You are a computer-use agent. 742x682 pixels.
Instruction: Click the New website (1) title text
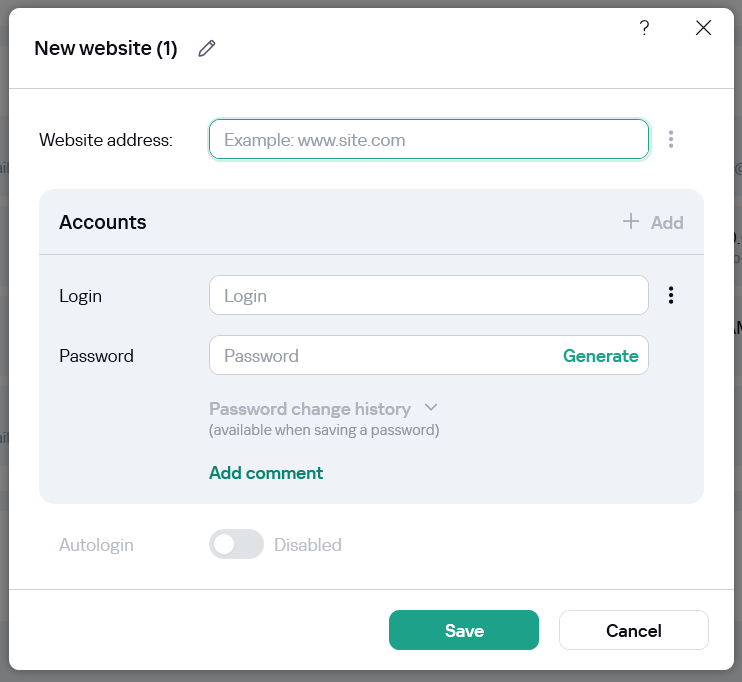click(106, 48)
